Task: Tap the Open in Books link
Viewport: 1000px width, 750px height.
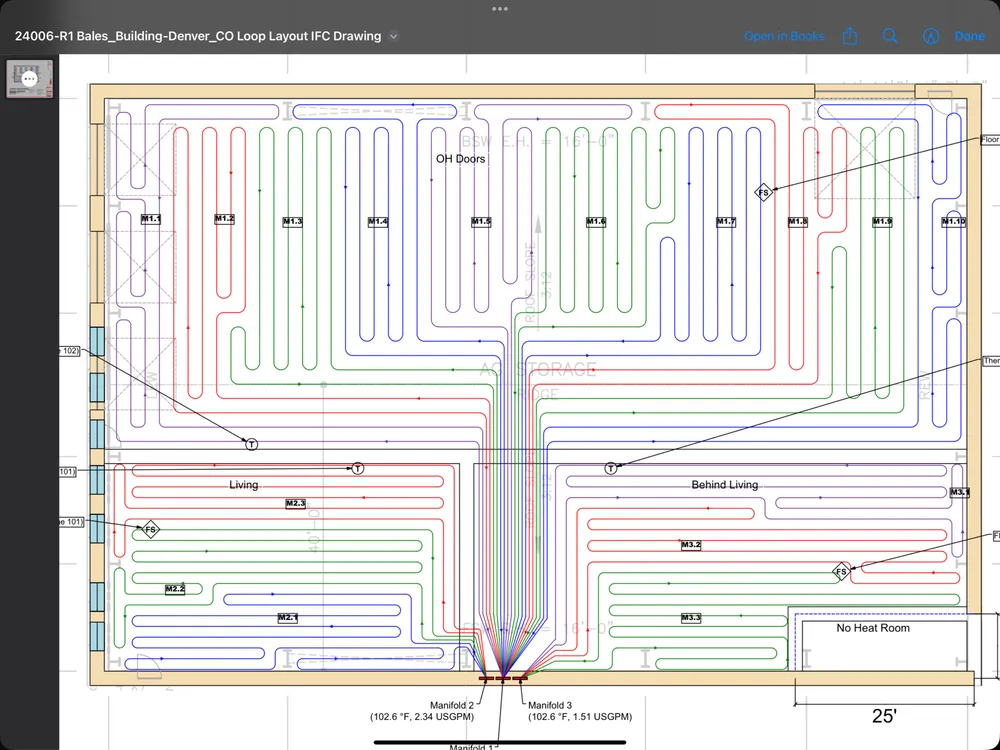Action: coord(784,36)
